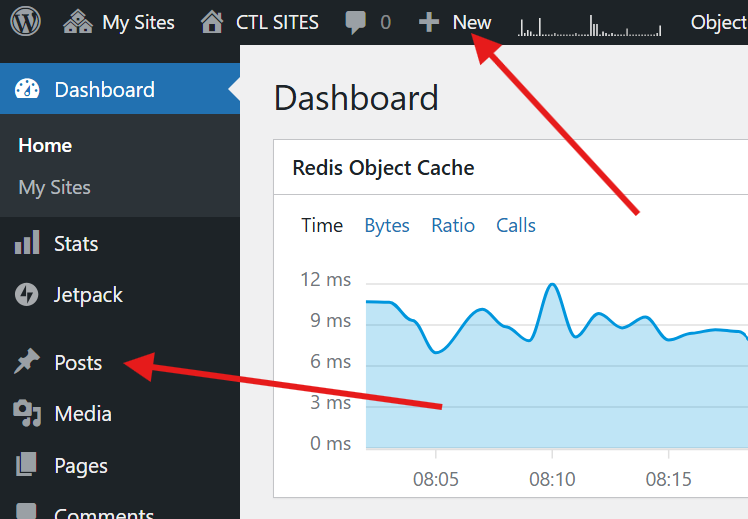Open the My Sites admin bar menu
The image size is (748, 519).
138,22
